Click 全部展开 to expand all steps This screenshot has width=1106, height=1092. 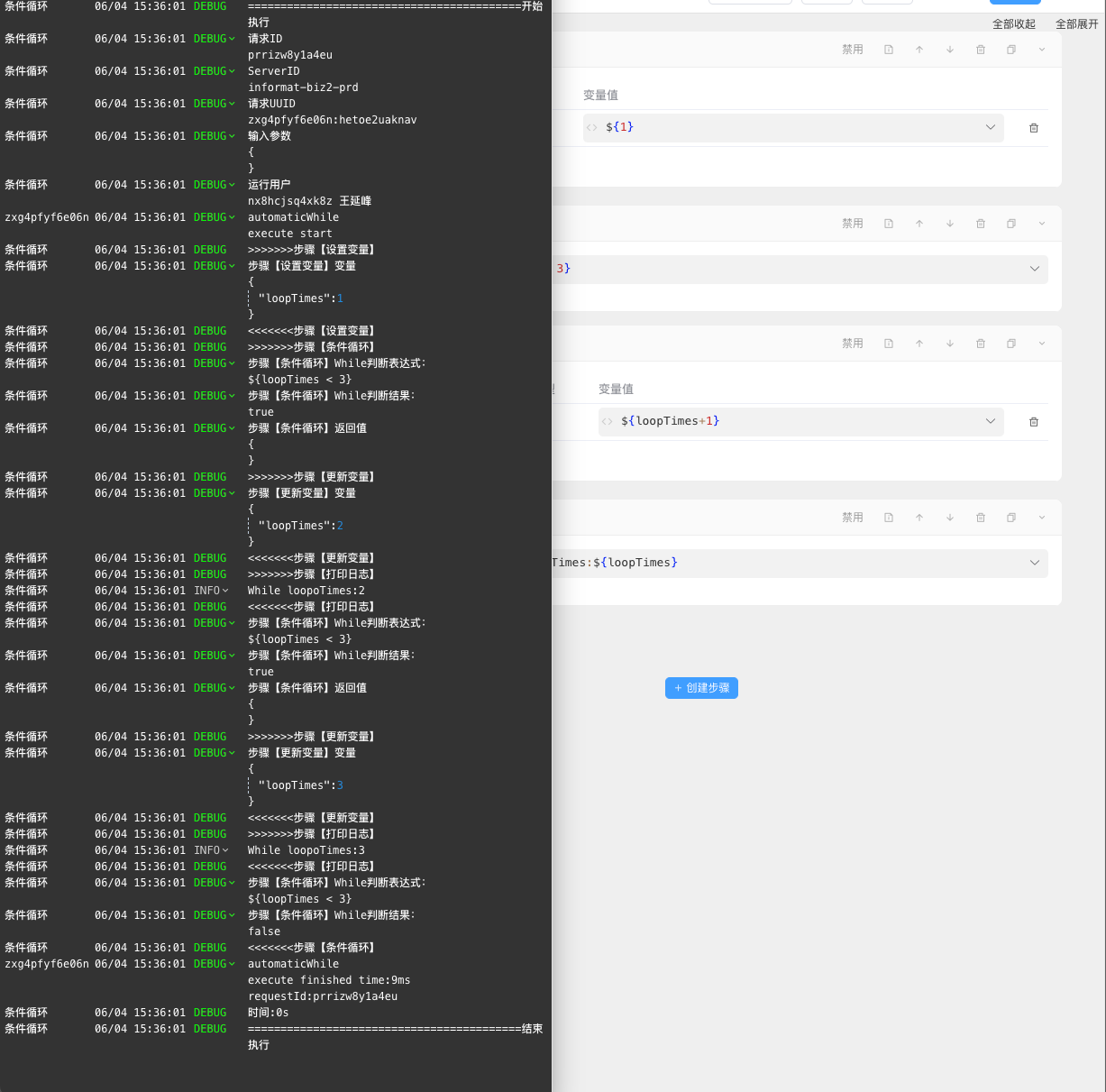(1076, 24)
